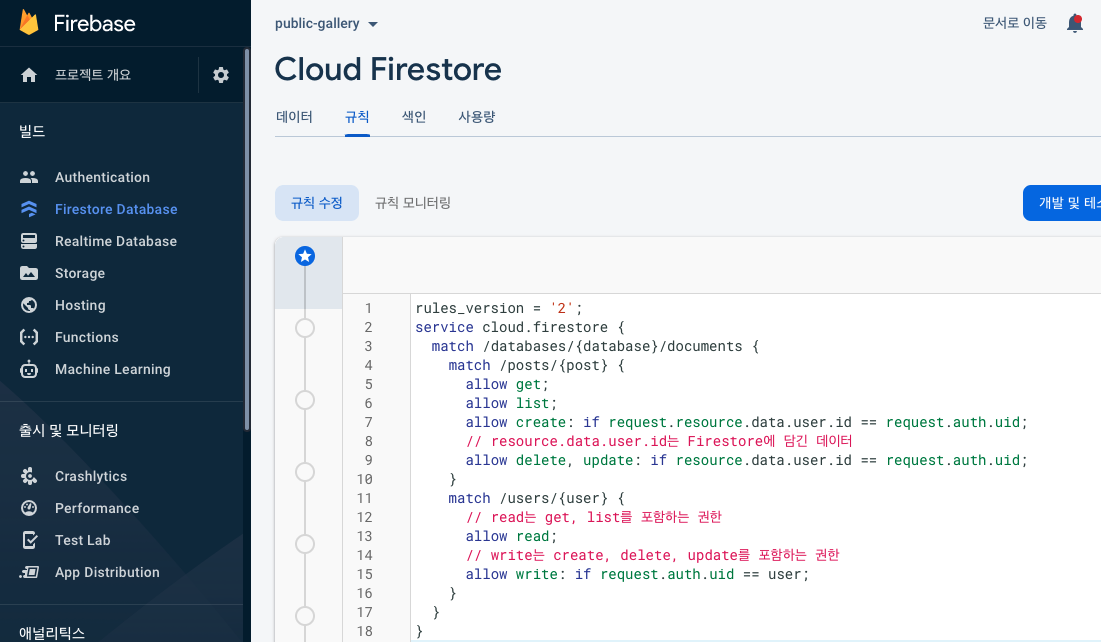Open Functions in the sidebar
The height and width of the screenshot is (642, 1101).
click(86, 337)
